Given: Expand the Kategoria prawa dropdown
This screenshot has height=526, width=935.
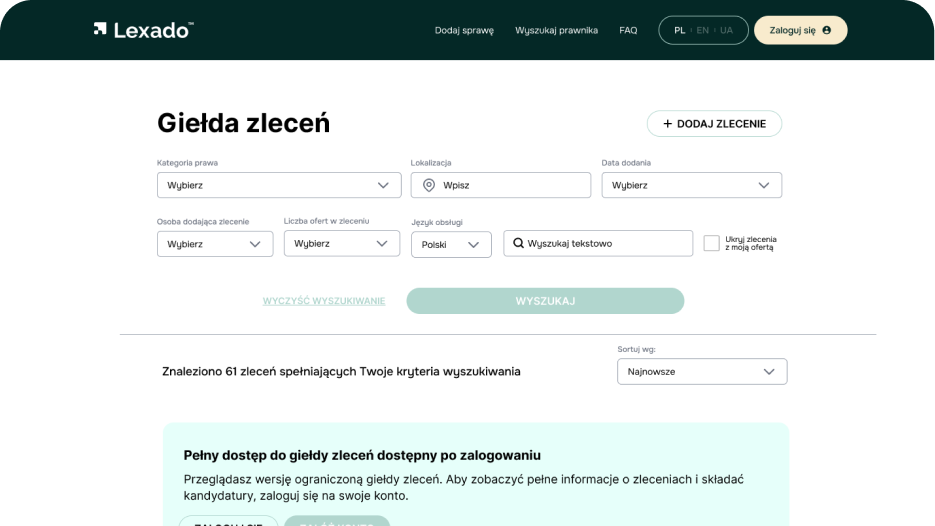Looking at the screenshot, I should pos(279,185).
